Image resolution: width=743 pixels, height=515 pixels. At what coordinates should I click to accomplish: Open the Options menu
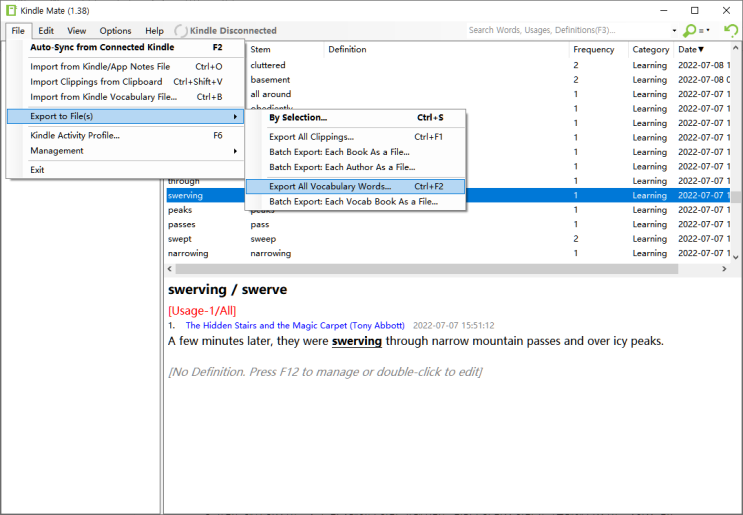[115, 31]
